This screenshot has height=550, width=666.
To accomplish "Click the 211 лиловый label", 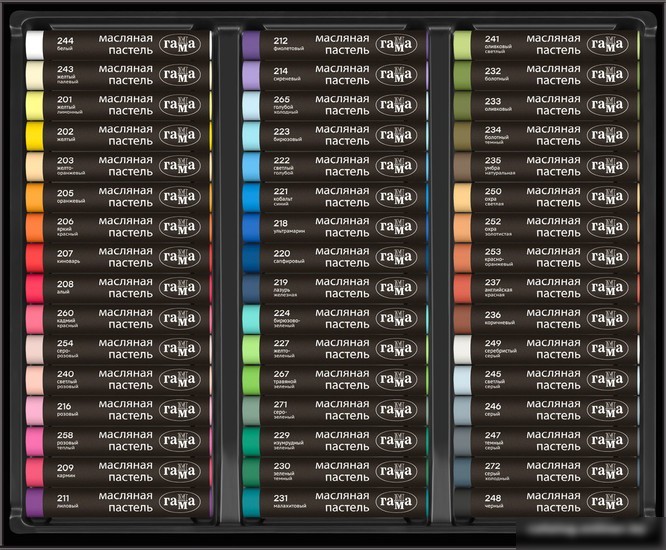I will (68, 501).
